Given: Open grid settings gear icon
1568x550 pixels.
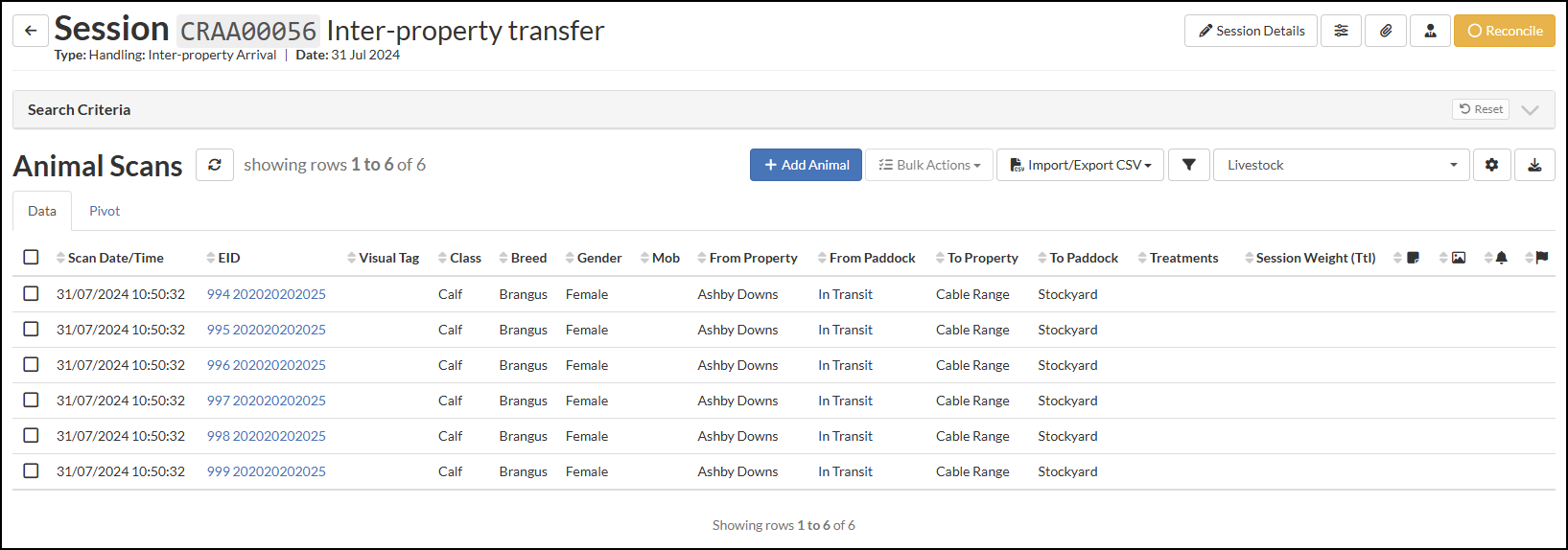Looking at the screenshot, I should pyautogui.click(x=1491, y=165).
